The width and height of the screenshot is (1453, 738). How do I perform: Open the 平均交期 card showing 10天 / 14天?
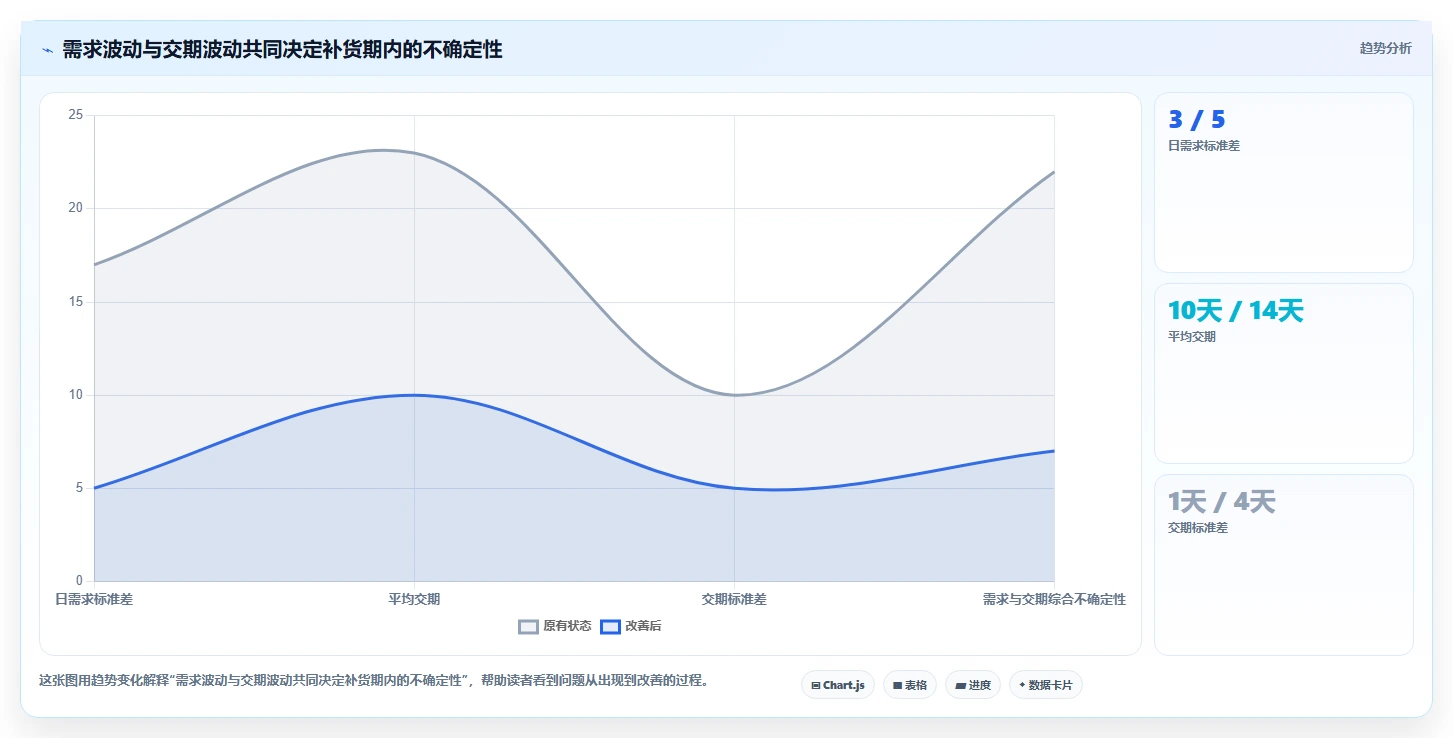pyautogui.click(x=1284, y=373)
